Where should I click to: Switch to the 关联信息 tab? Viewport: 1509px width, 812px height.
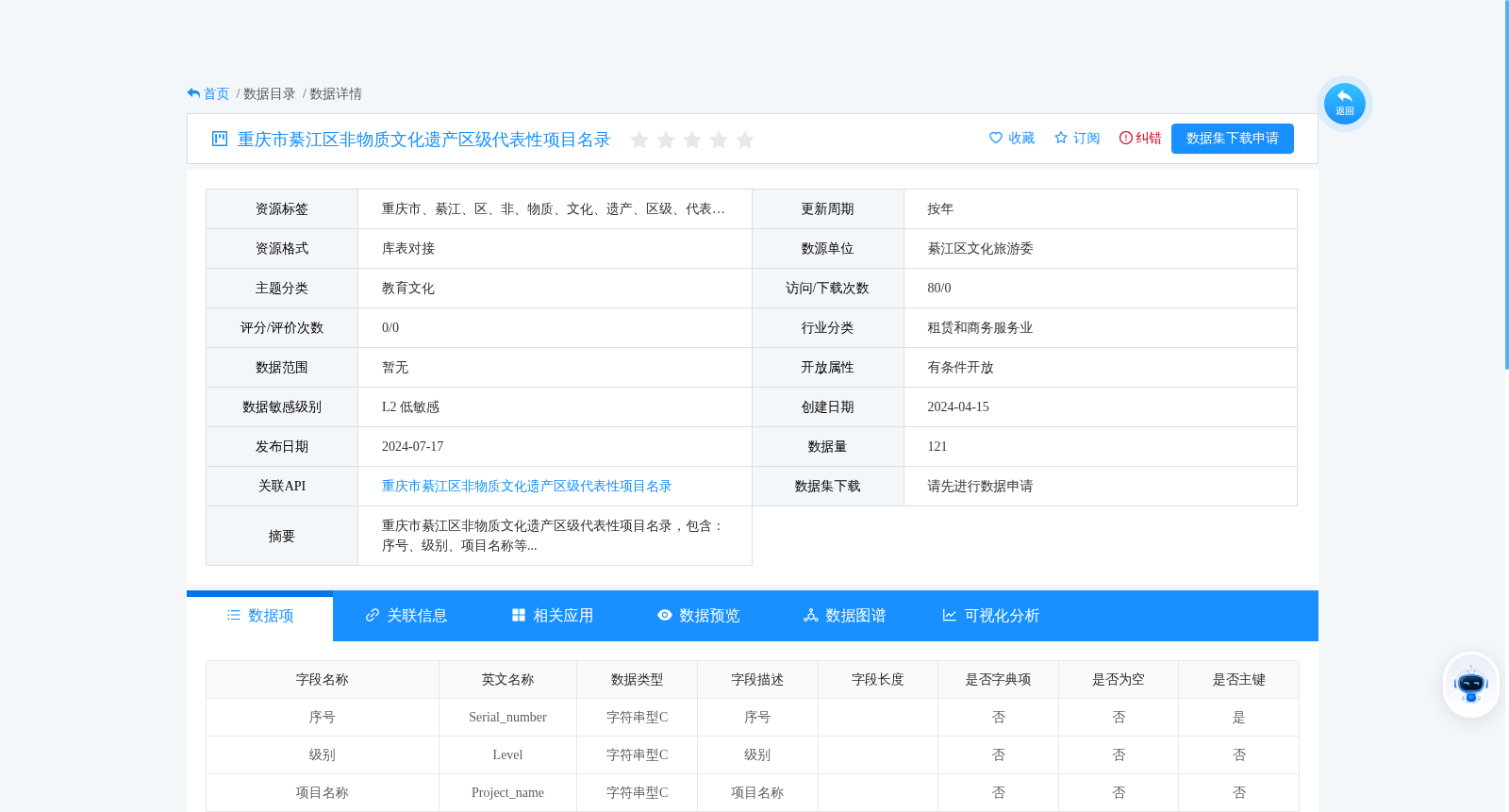pos(406,616)
